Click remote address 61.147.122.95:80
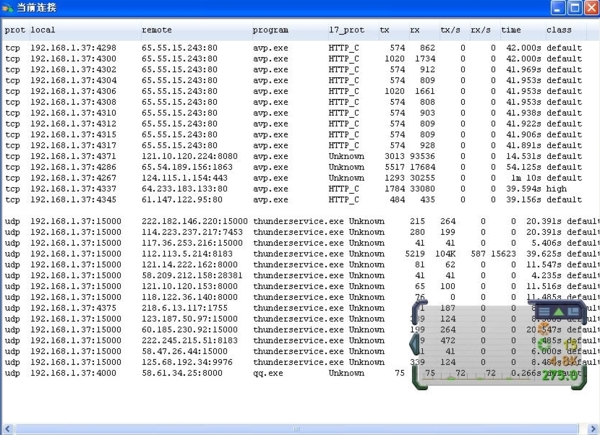The image size is (600, 435). point(182,200)
